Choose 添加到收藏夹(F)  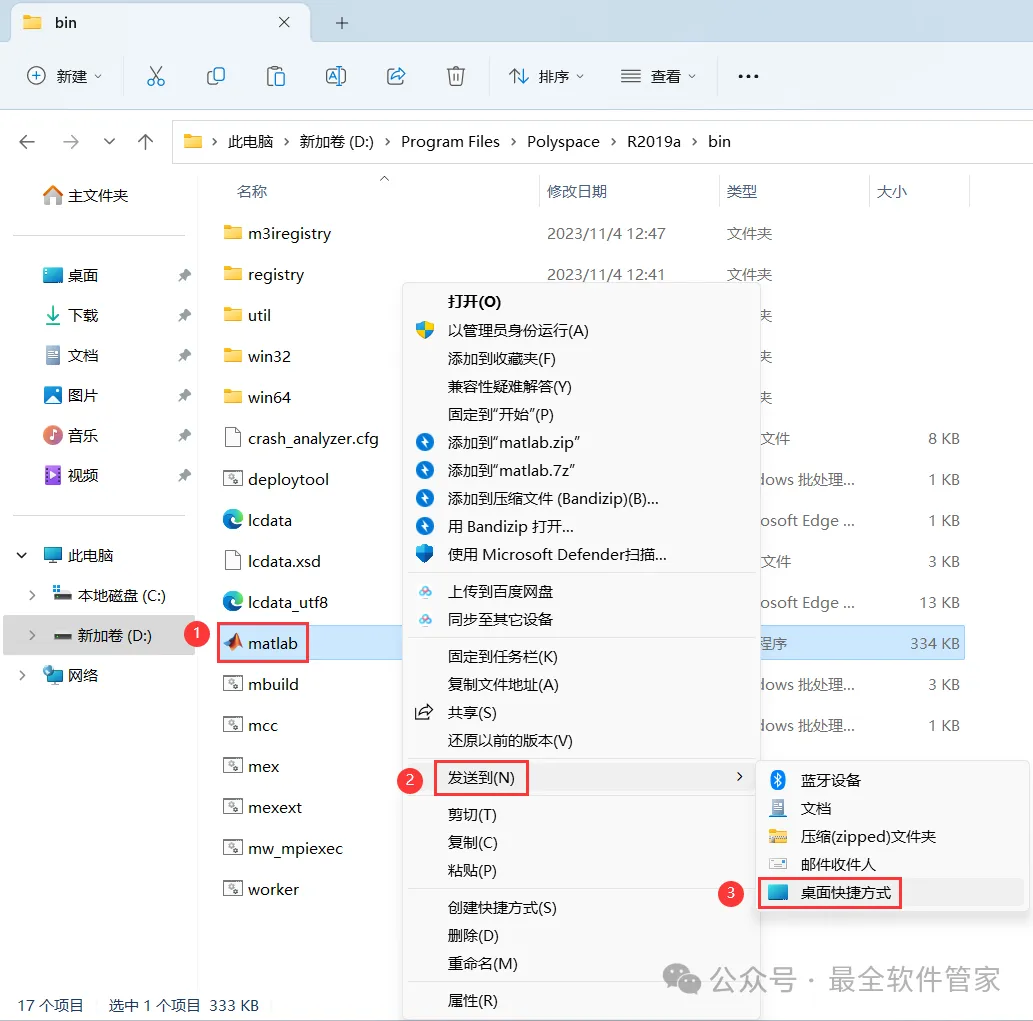point(501,359)
